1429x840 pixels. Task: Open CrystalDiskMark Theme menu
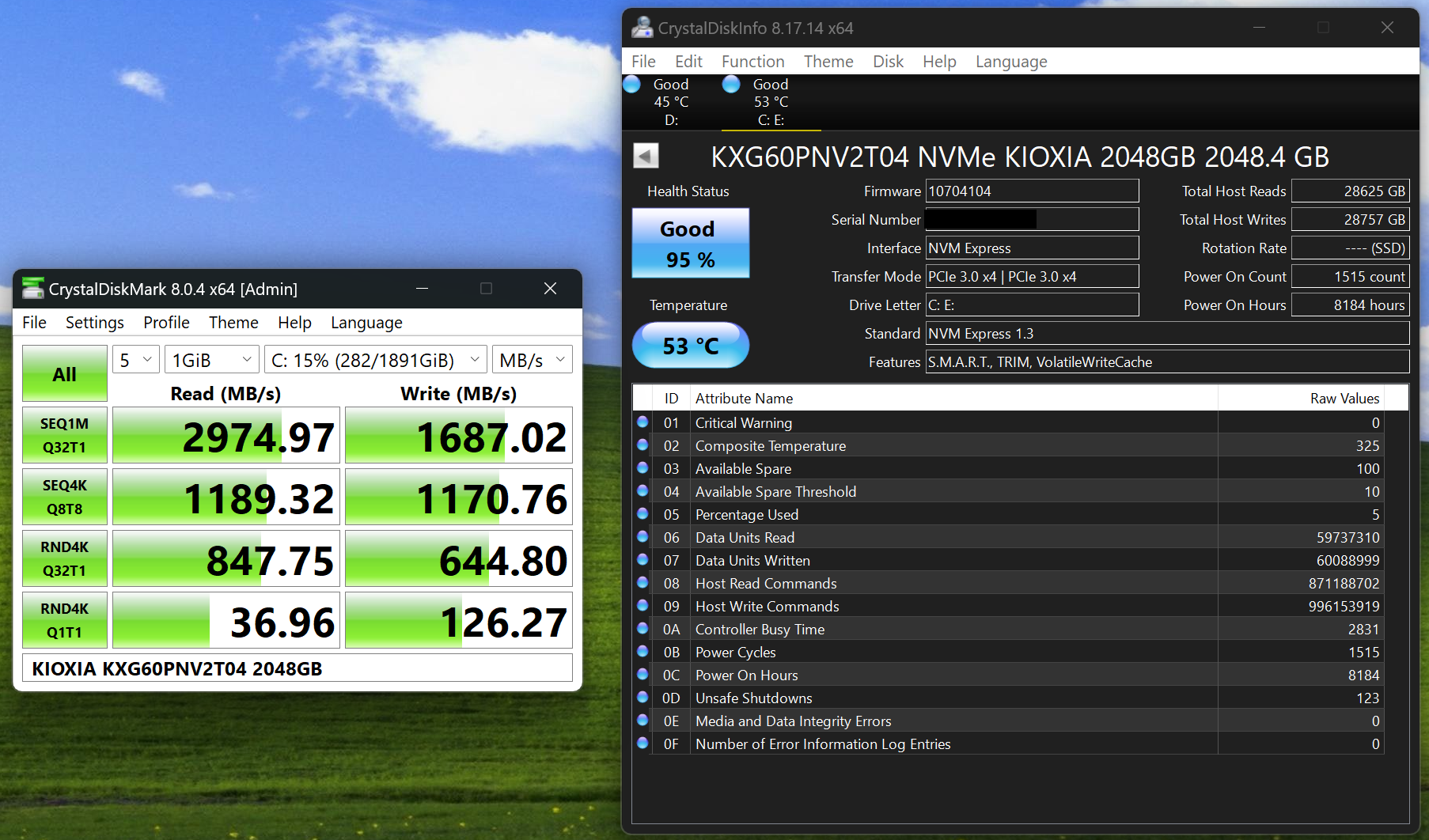(x=233, y=323)
